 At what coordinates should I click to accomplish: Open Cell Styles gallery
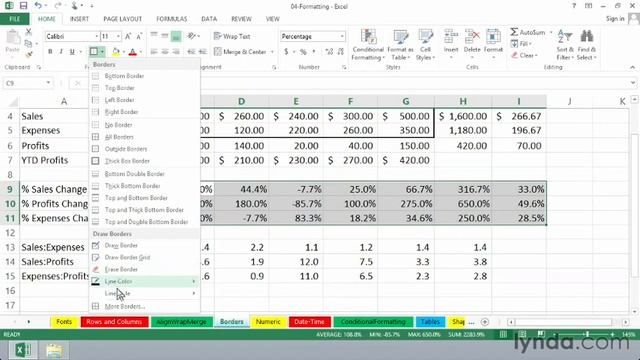point(425,45)
